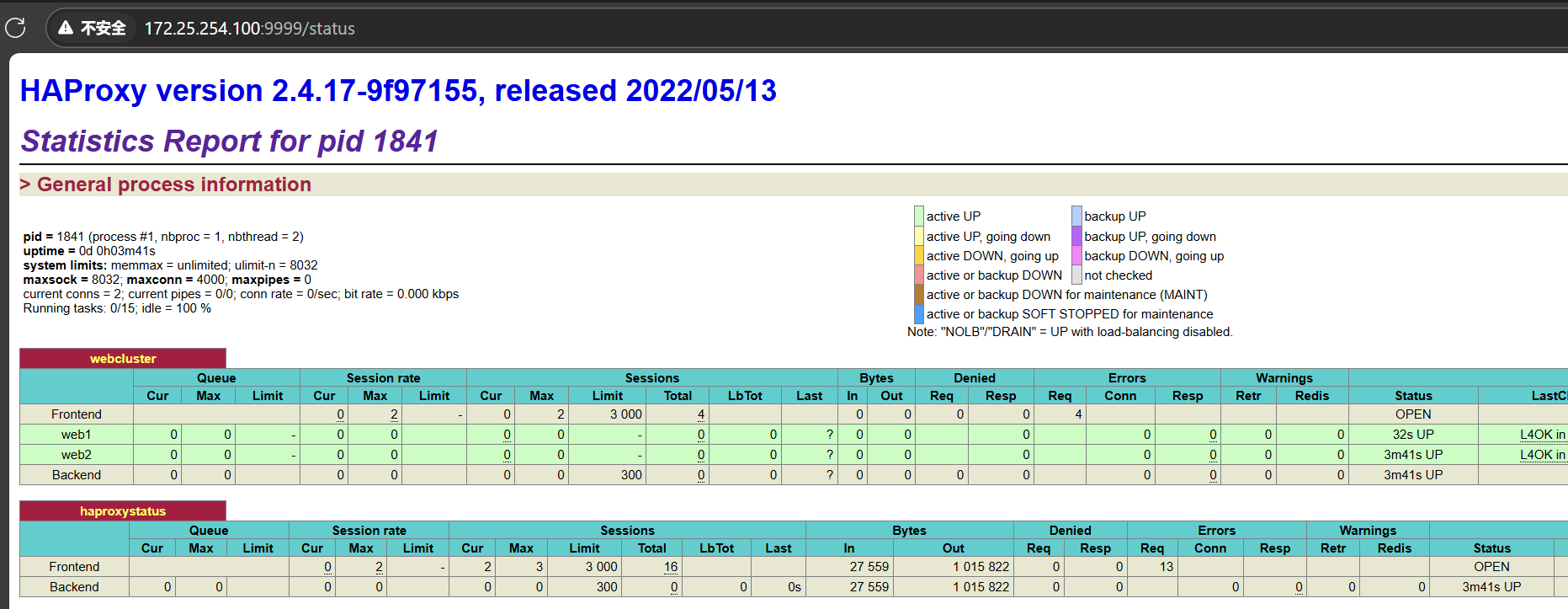Click the active UP, going down swatch

[919, 237]
